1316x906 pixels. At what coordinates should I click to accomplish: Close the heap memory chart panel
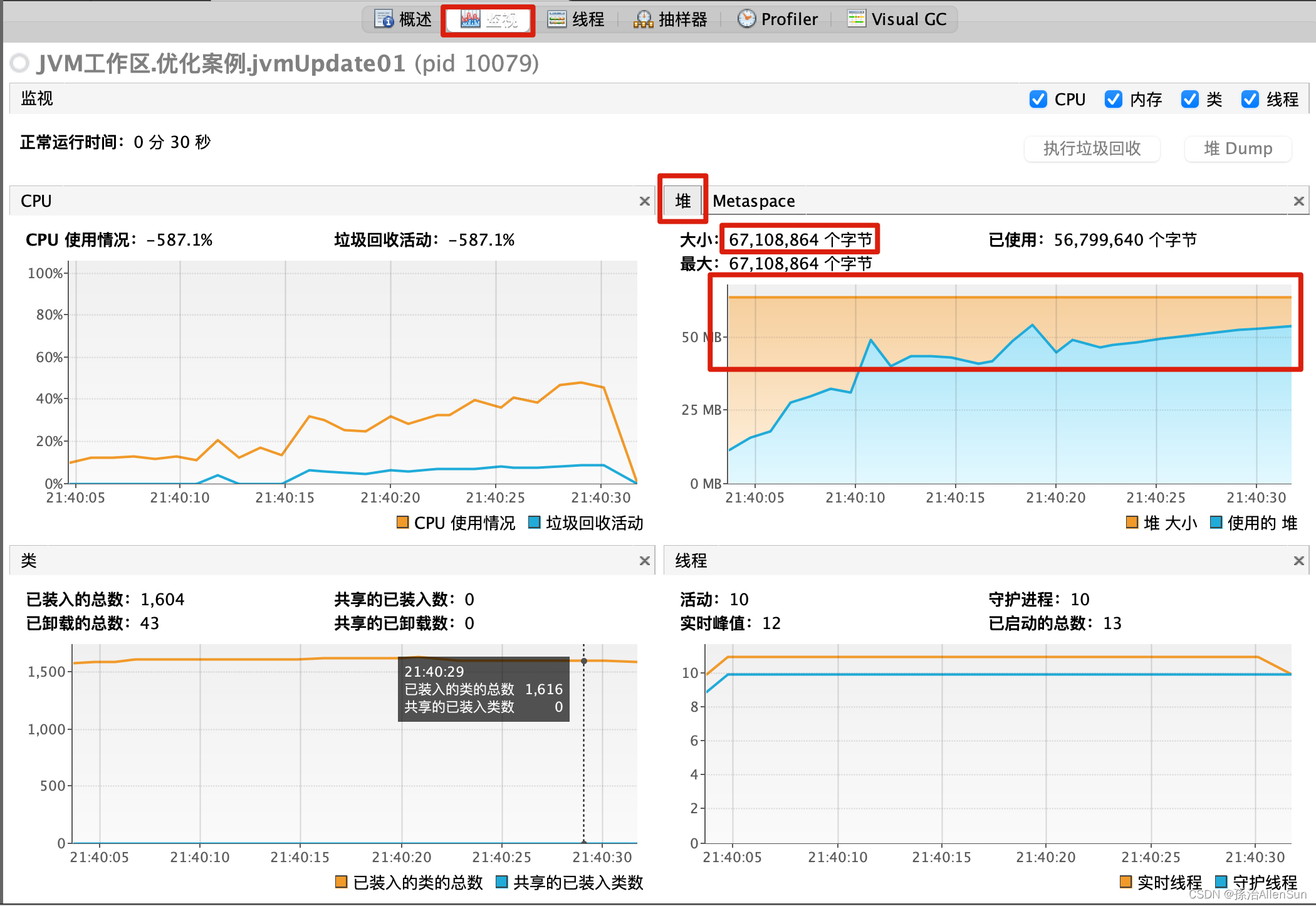tap(1298, 201)
